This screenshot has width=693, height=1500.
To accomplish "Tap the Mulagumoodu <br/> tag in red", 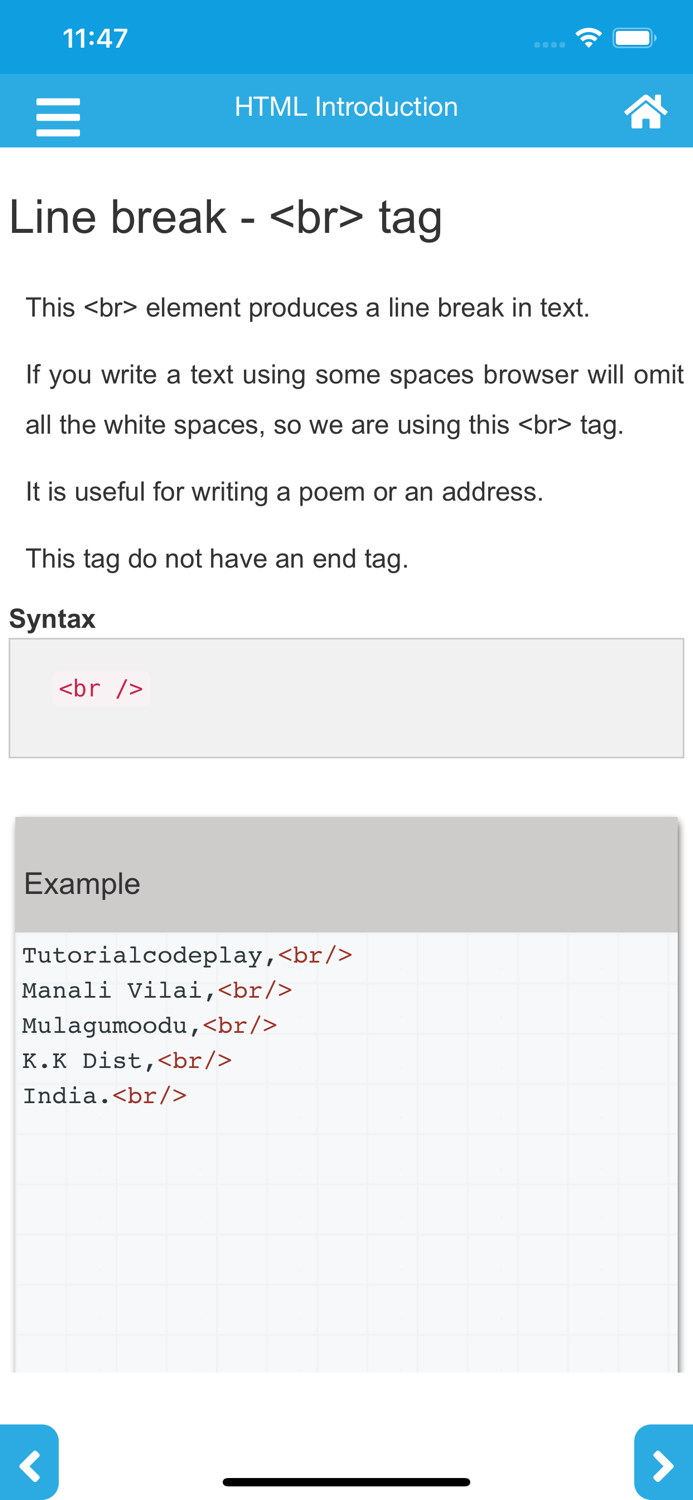I will pyautogui.click(x=240, y=1025).
